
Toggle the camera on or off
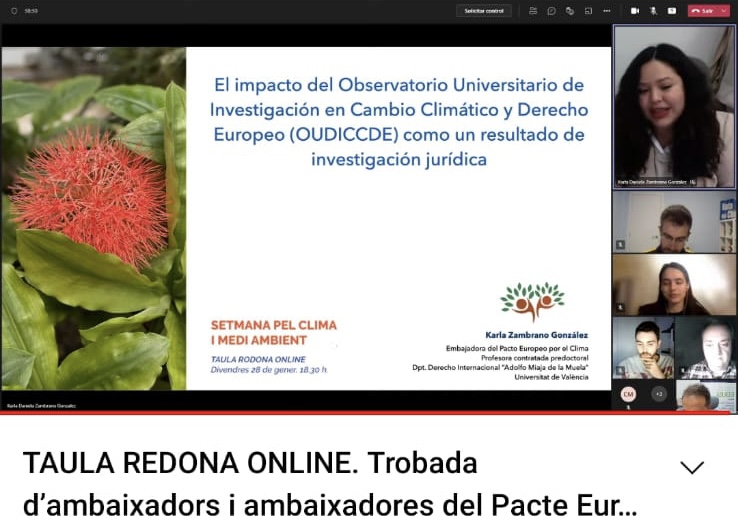coord(634,11)
